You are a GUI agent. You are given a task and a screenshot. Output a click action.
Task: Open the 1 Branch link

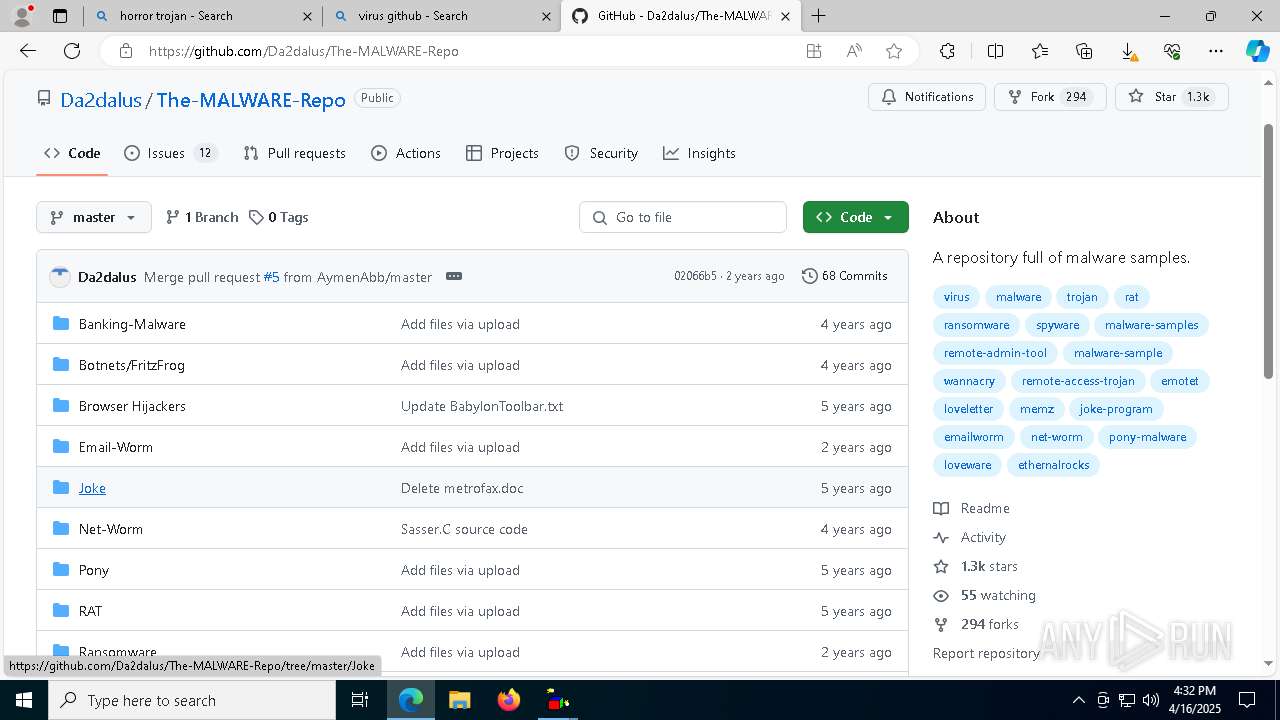pos(202,217)
